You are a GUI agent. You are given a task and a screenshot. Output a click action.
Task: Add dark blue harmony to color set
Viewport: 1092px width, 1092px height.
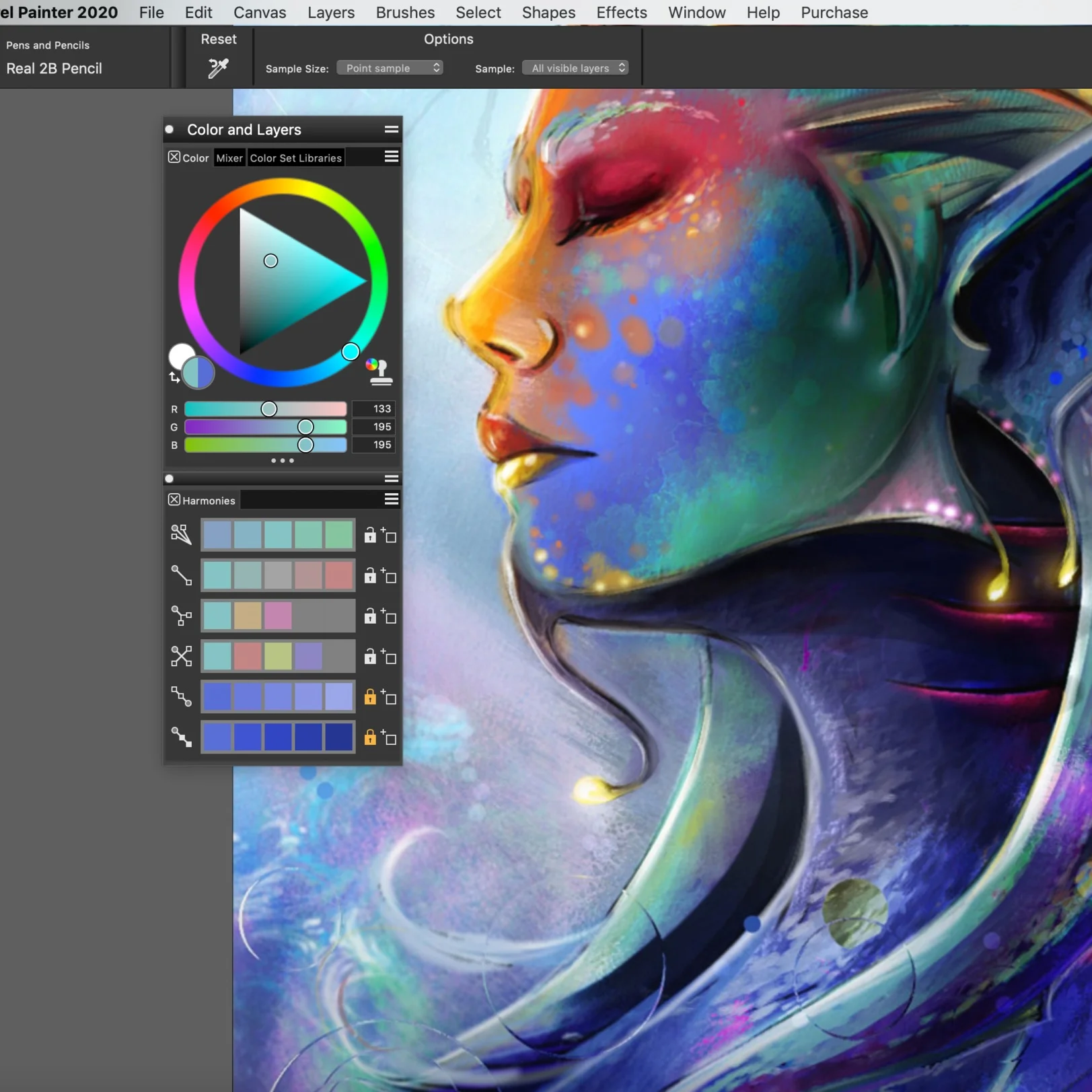(x=389, y=737)
